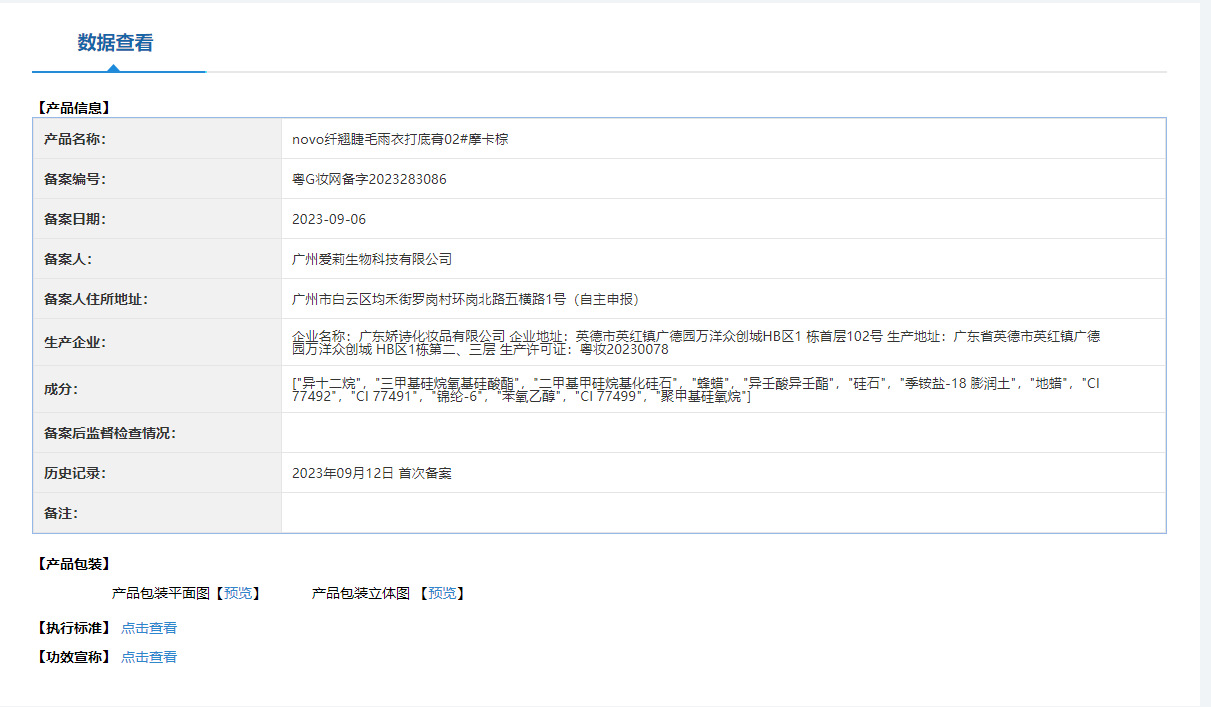
Task: Click the 备案日期 label cell
Action: (x=157, y=219)
